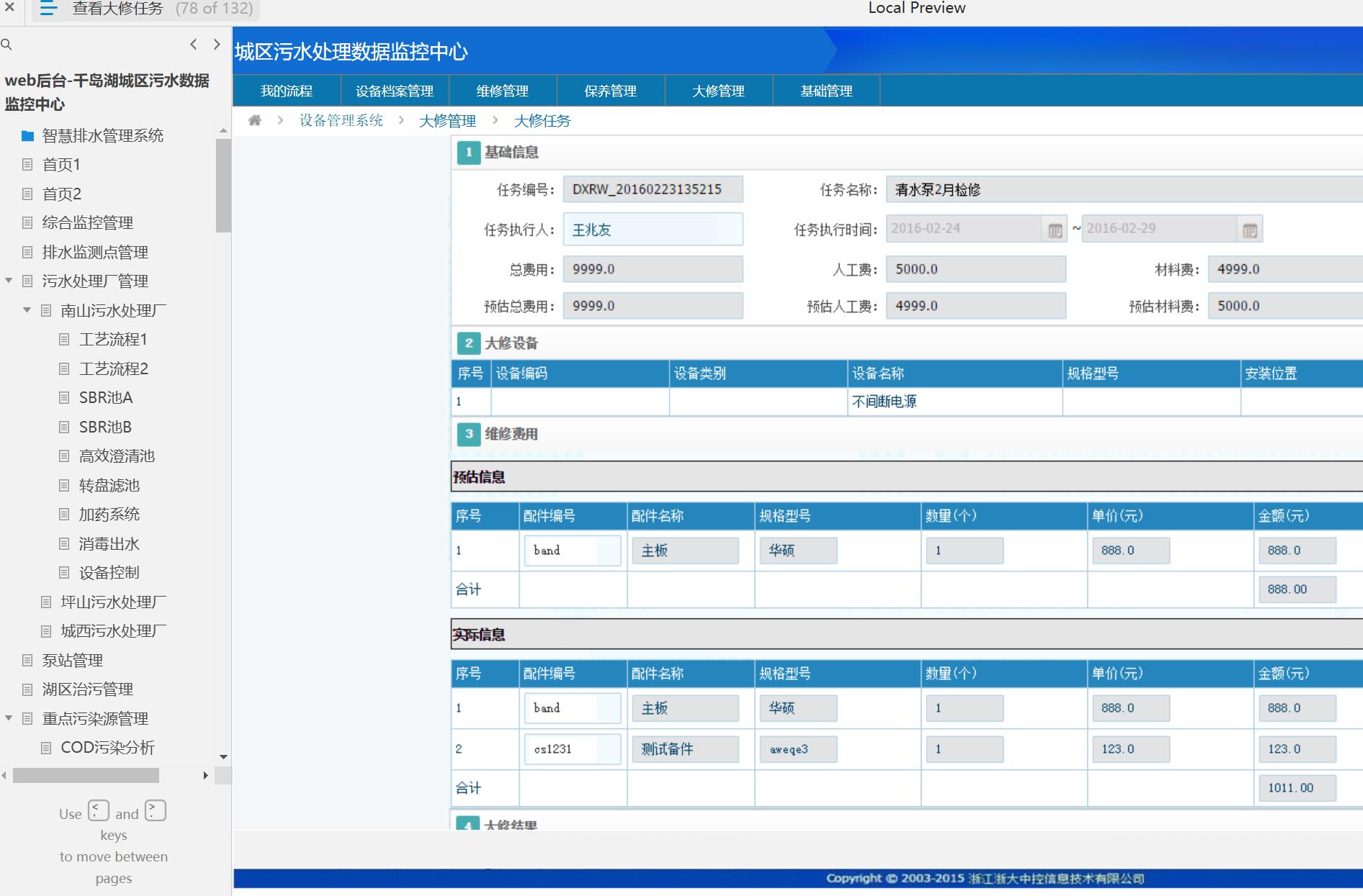Open the 基础管理 menu
This screenshot has width=1363, height=896.
click(827, 91)
